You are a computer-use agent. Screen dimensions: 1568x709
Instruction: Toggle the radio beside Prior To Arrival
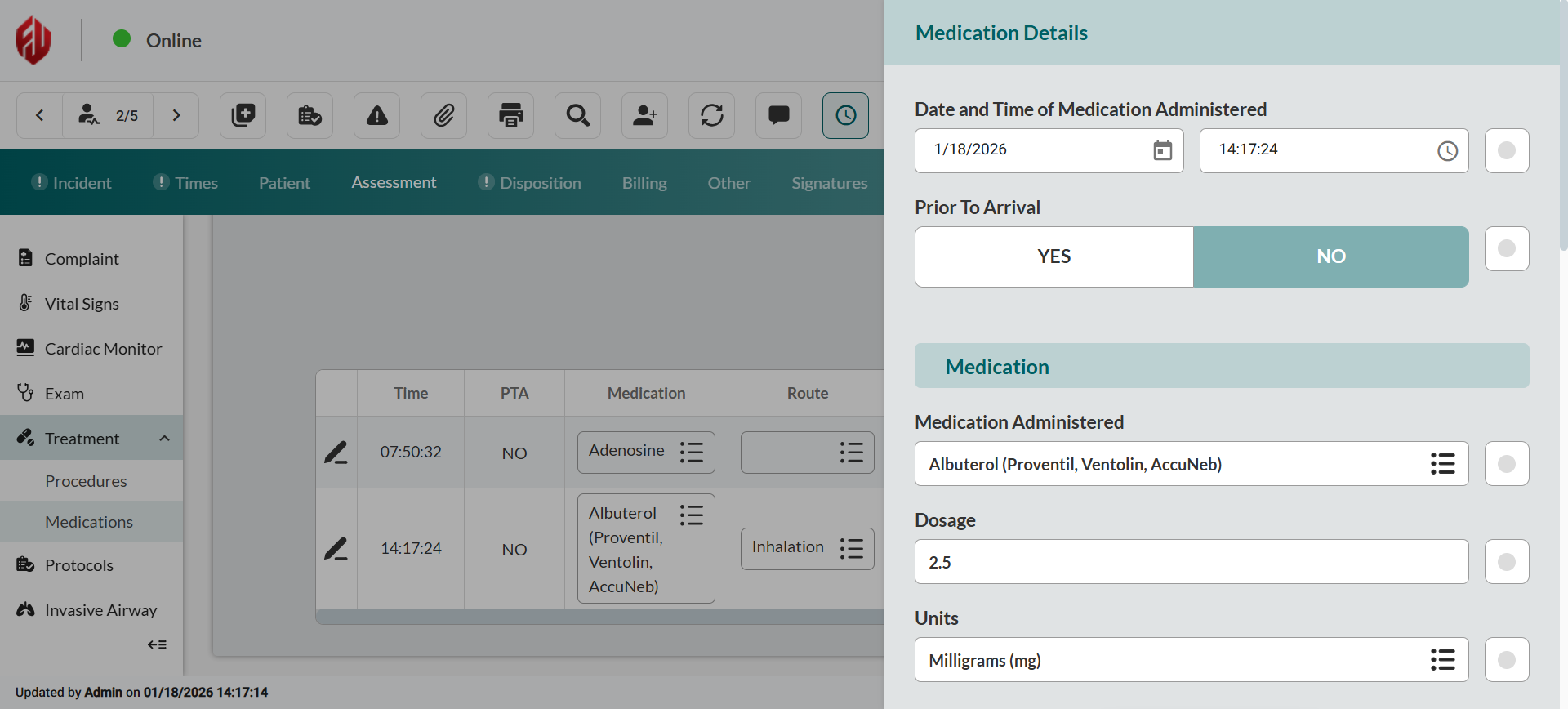click(x=1507, y=248)
